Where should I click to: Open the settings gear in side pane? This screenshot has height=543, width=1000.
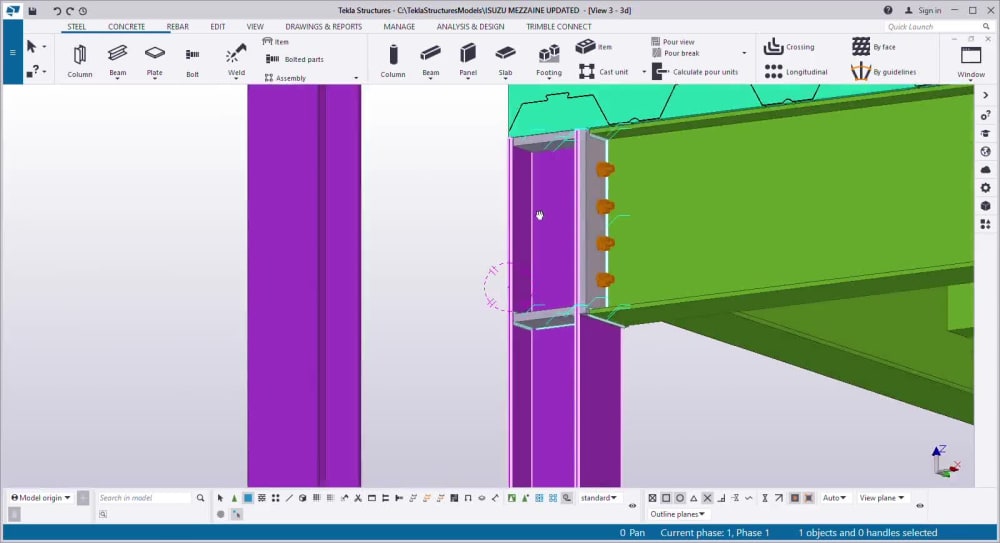point(985,188)
